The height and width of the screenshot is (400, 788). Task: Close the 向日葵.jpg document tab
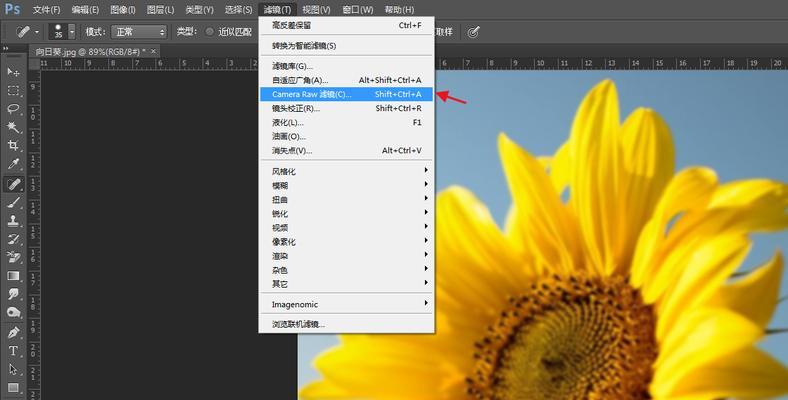[x=154, y=51]
